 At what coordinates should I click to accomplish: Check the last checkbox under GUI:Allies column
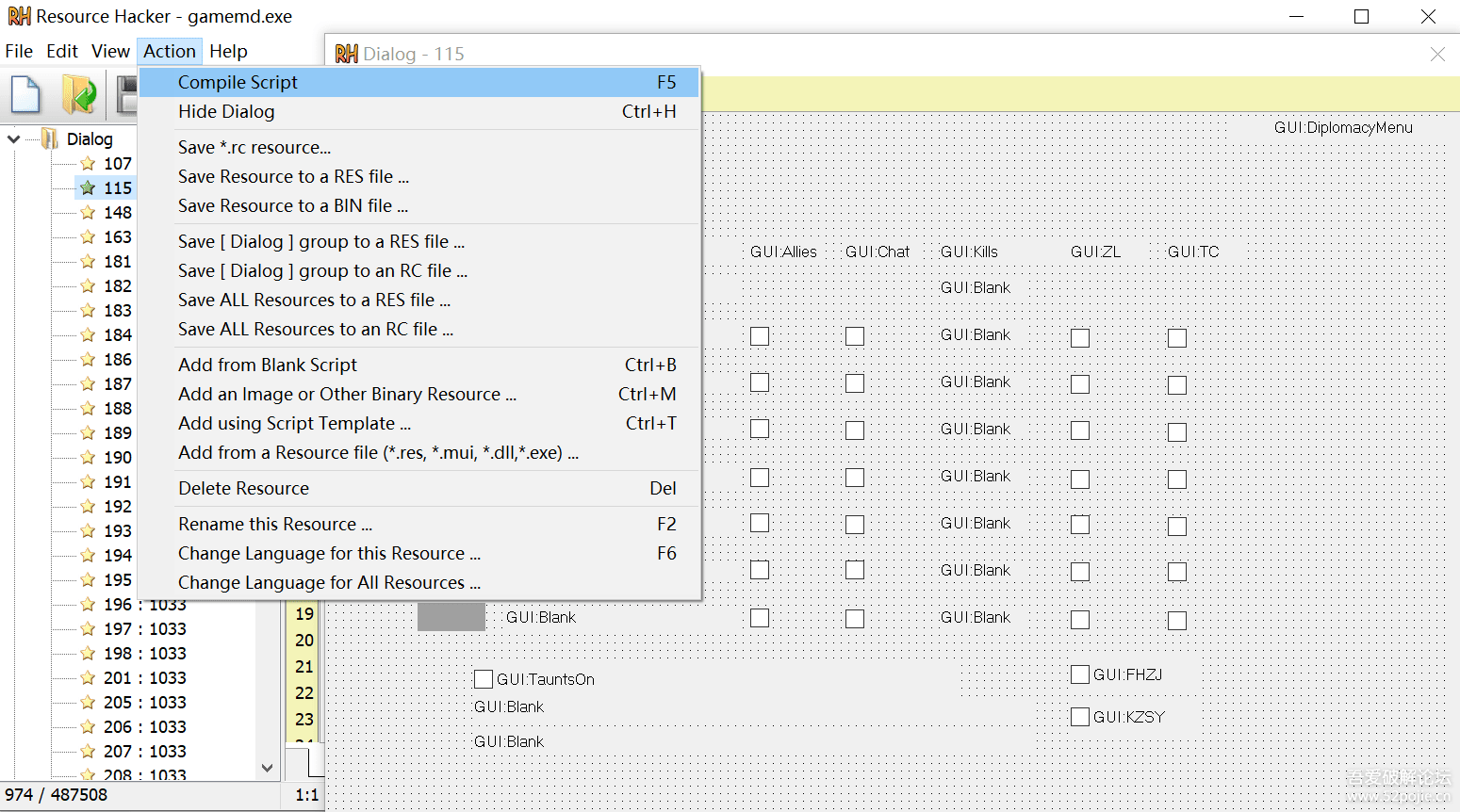click(x=760, y=618)
